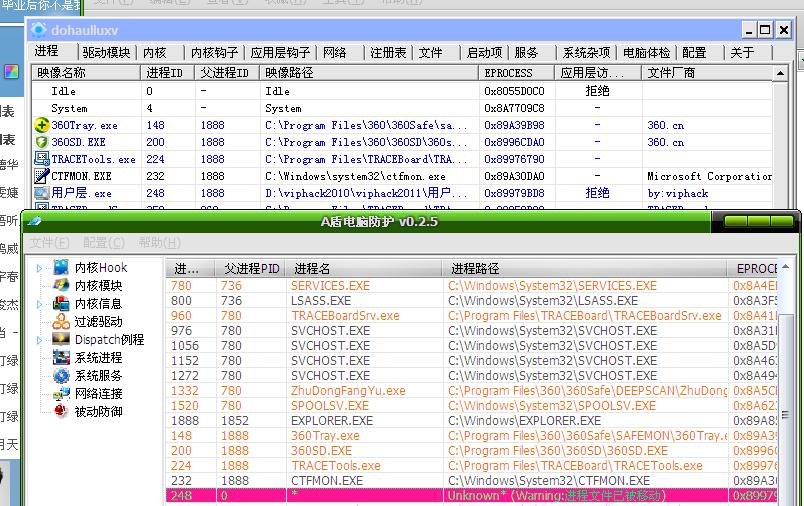Click the 内核信息 tree icon
This screenshot has width=804, height=506.
click(x=61, y=303)
